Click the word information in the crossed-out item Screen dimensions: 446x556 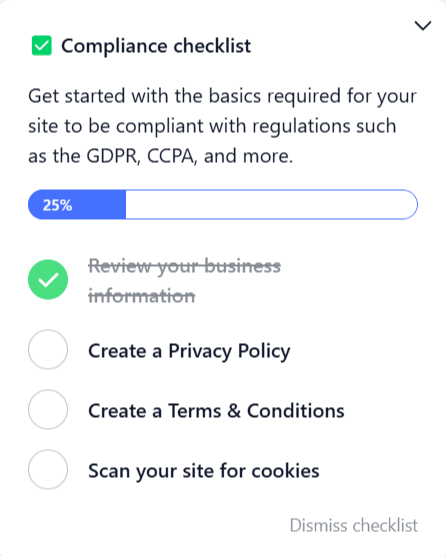tap(141, 295)
